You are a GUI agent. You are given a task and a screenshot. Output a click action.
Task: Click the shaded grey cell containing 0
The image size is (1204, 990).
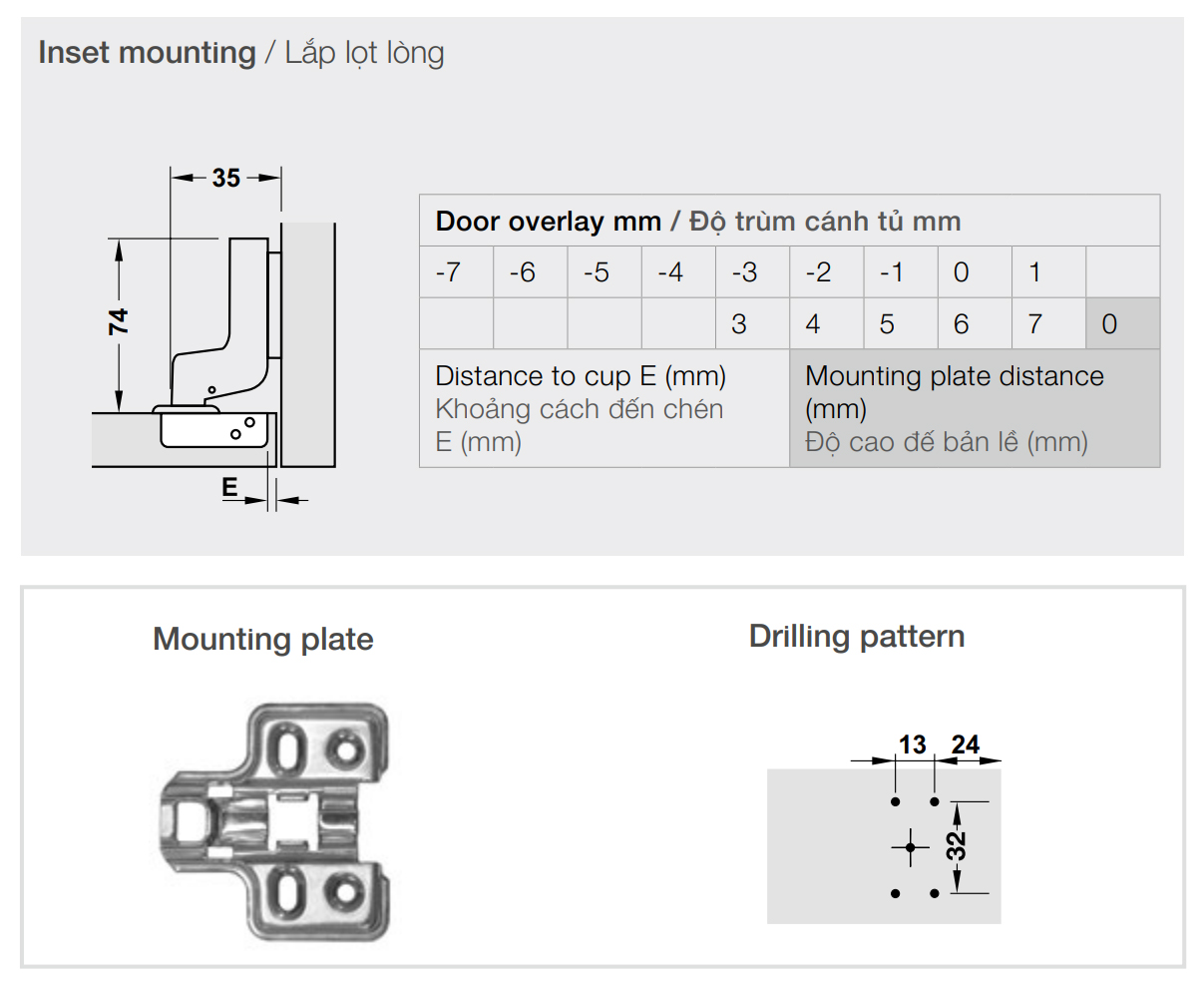1111,324
